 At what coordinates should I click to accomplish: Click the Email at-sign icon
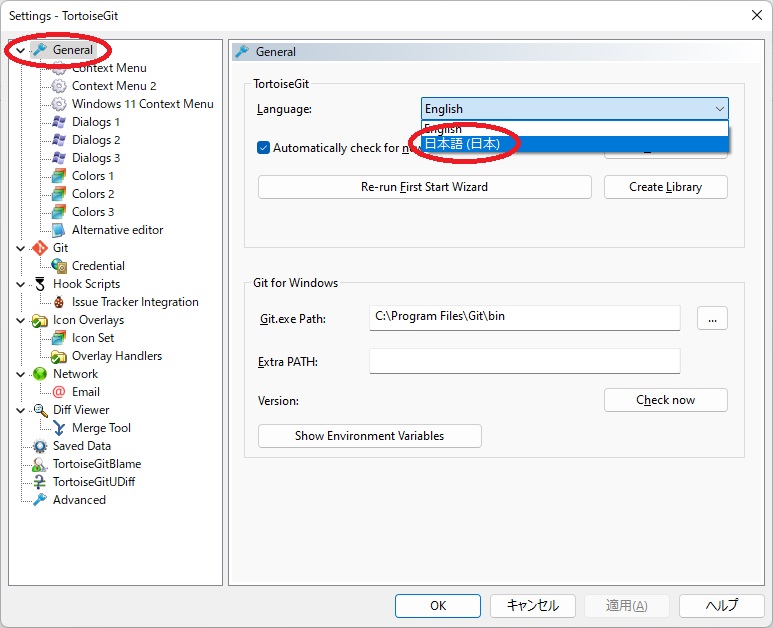(59, 392)
